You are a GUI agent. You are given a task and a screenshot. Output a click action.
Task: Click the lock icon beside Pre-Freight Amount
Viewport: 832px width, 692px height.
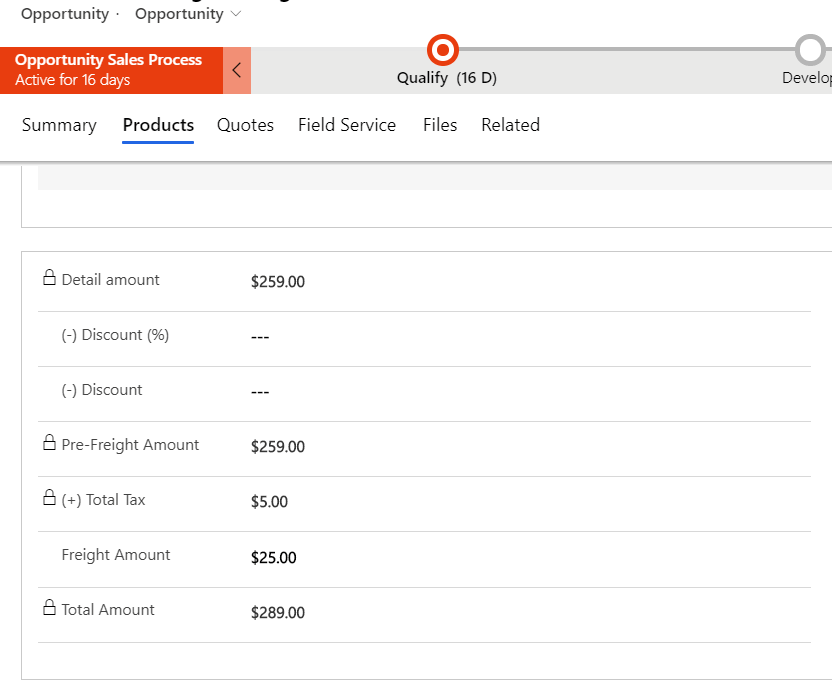pos(49,443)
